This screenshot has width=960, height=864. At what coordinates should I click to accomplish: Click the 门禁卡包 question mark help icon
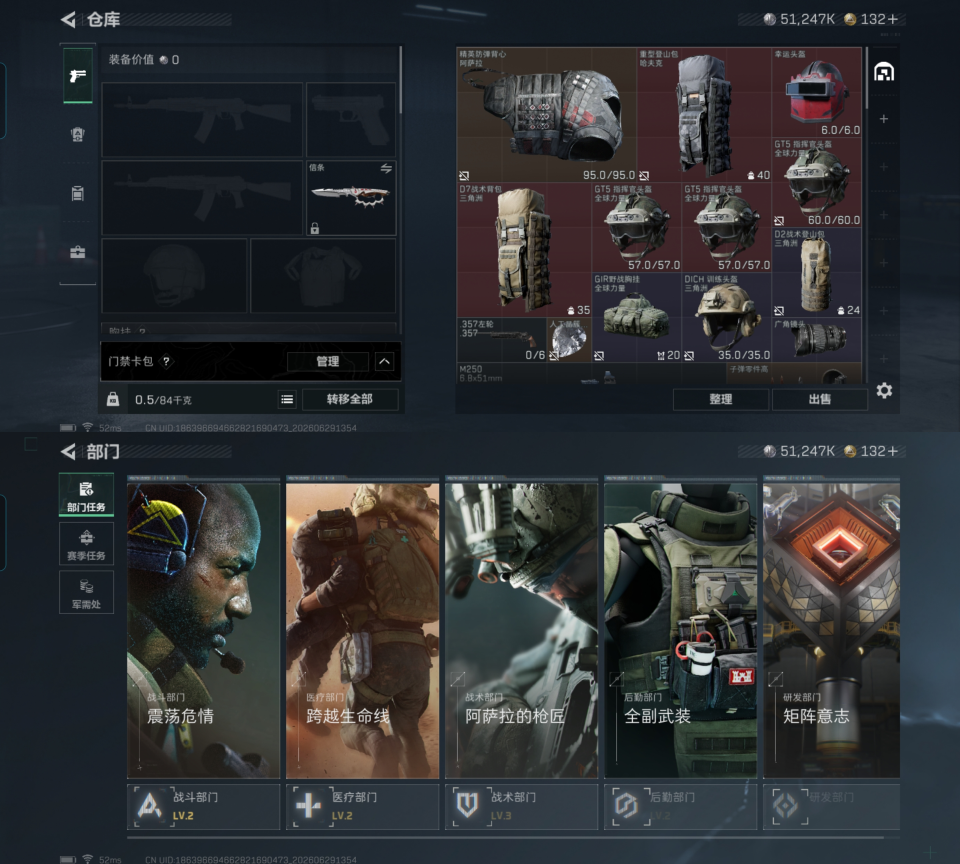pos(167,361)
